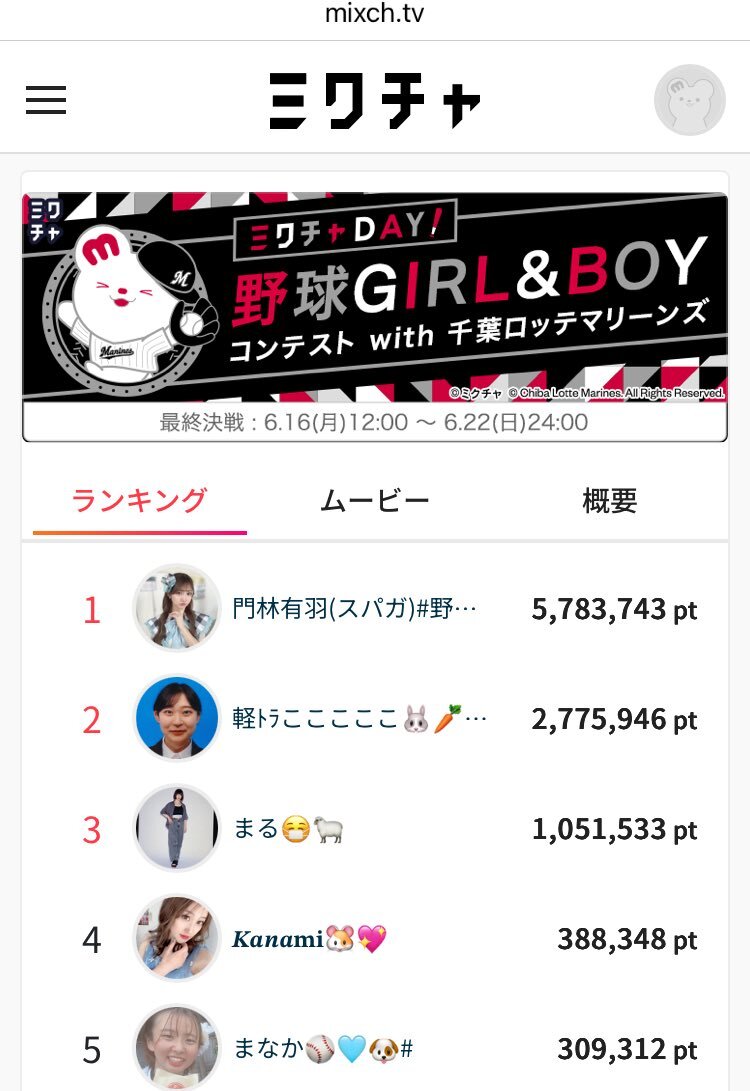Tap the ミクチャ logo
This screenshot has width=750, height=1091.
tap(374, 100)
